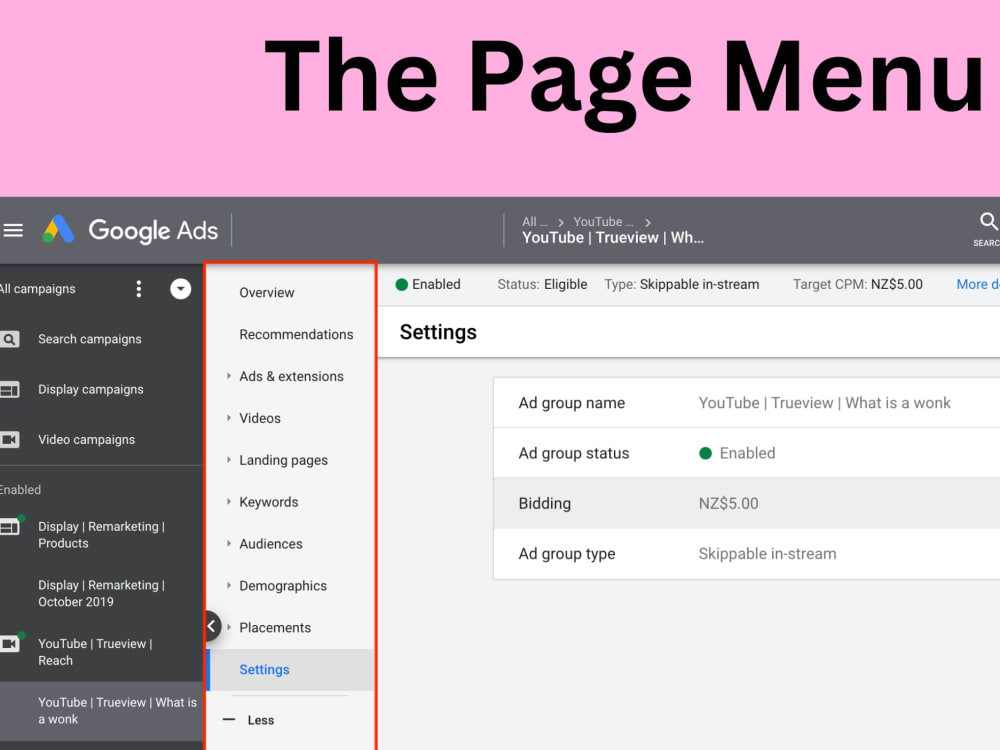This screenshot has height=750, width=1000.
Task: Select Search campaigns in the sidebar
Action: (x=89, y=339)
